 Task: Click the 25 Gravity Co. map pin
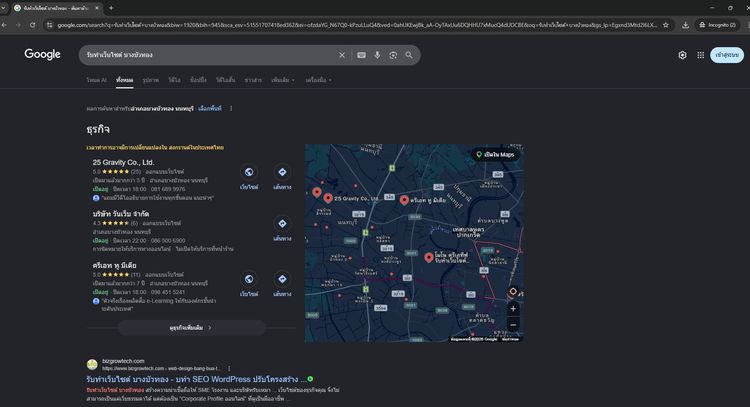pos(328,198)
